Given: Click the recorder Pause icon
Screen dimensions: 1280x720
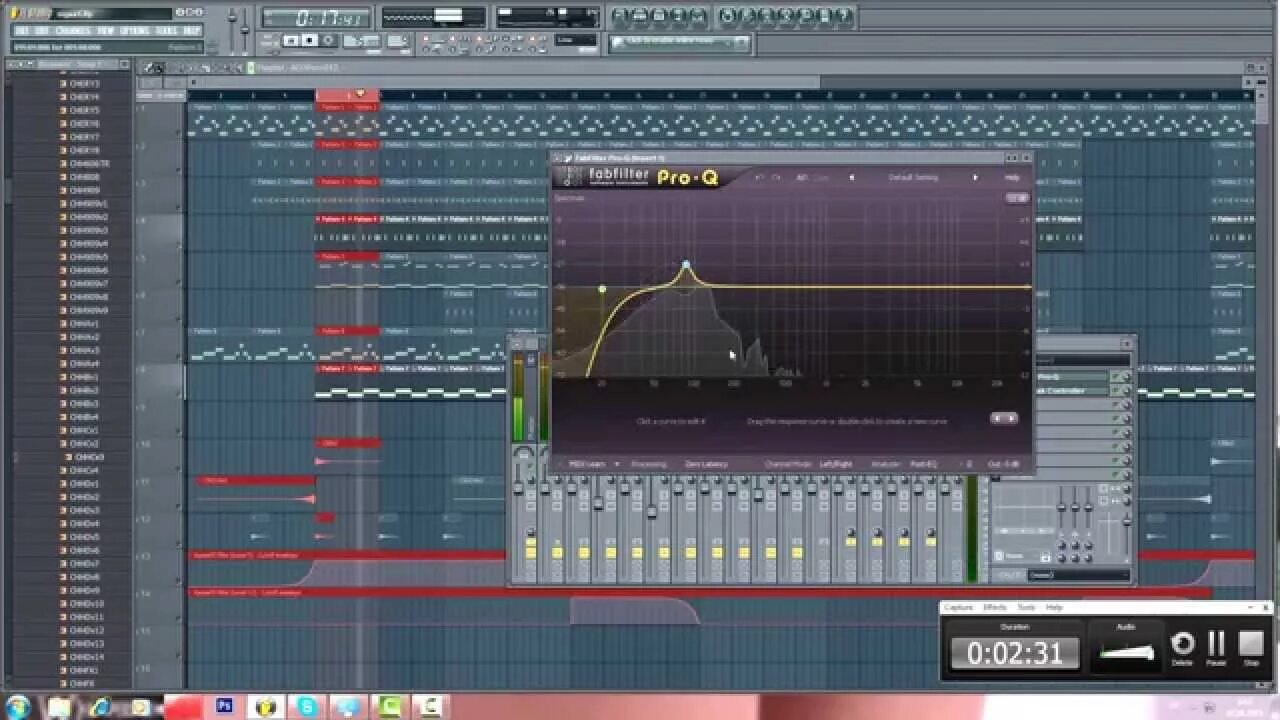Looking at the screenshot, I should [1216, 643].
